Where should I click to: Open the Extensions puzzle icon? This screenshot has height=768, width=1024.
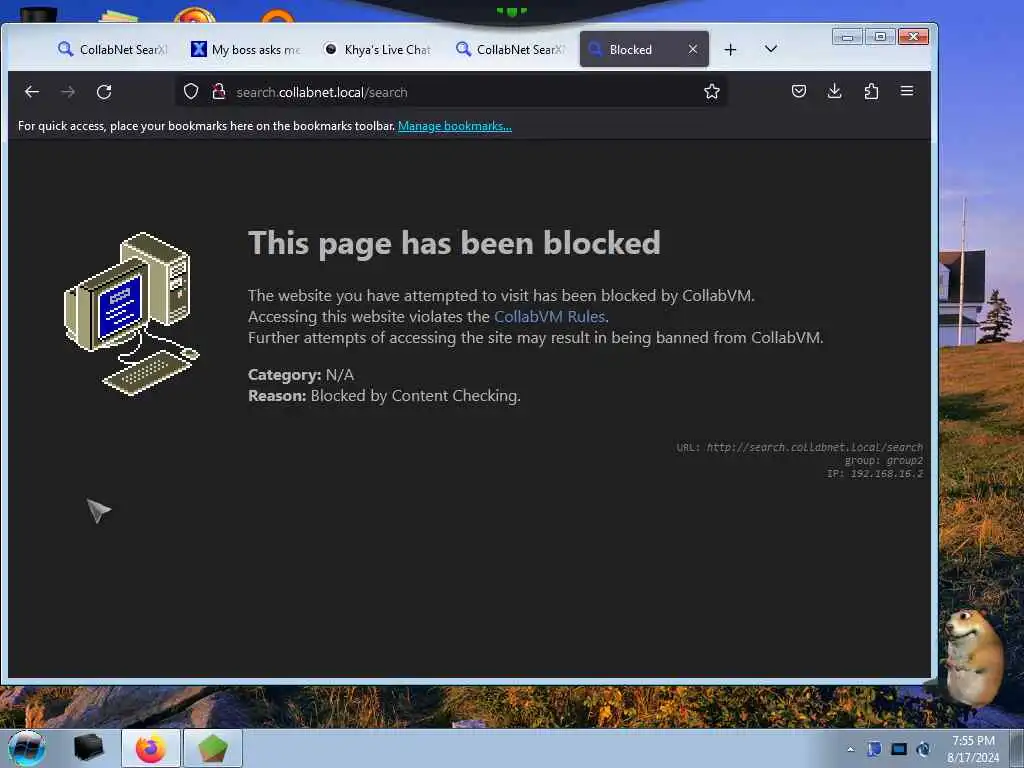pos(871,91)
